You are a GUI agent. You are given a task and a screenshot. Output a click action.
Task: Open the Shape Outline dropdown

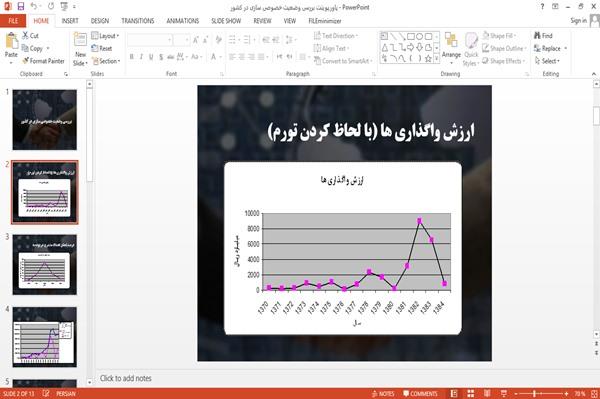(504, 48)
